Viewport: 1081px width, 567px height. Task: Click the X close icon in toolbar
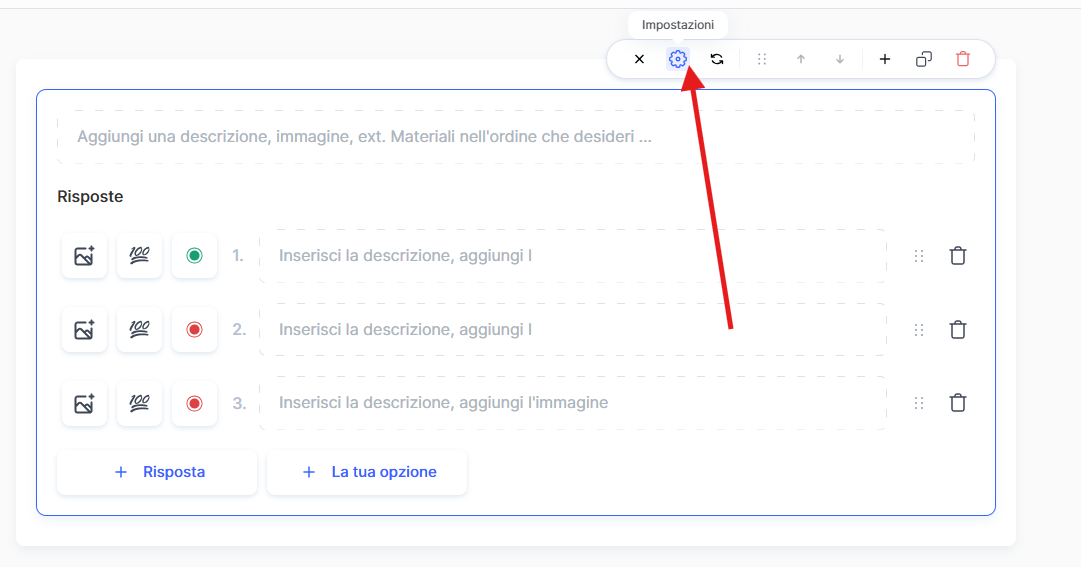[639, 59]
